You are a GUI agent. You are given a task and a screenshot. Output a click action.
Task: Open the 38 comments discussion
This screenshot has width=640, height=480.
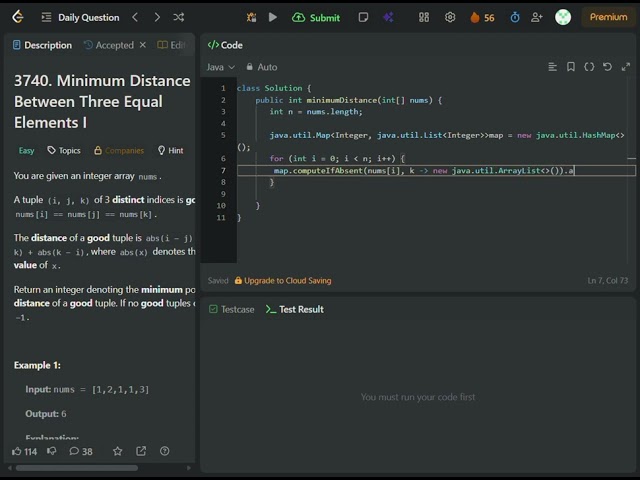(81, 451)
